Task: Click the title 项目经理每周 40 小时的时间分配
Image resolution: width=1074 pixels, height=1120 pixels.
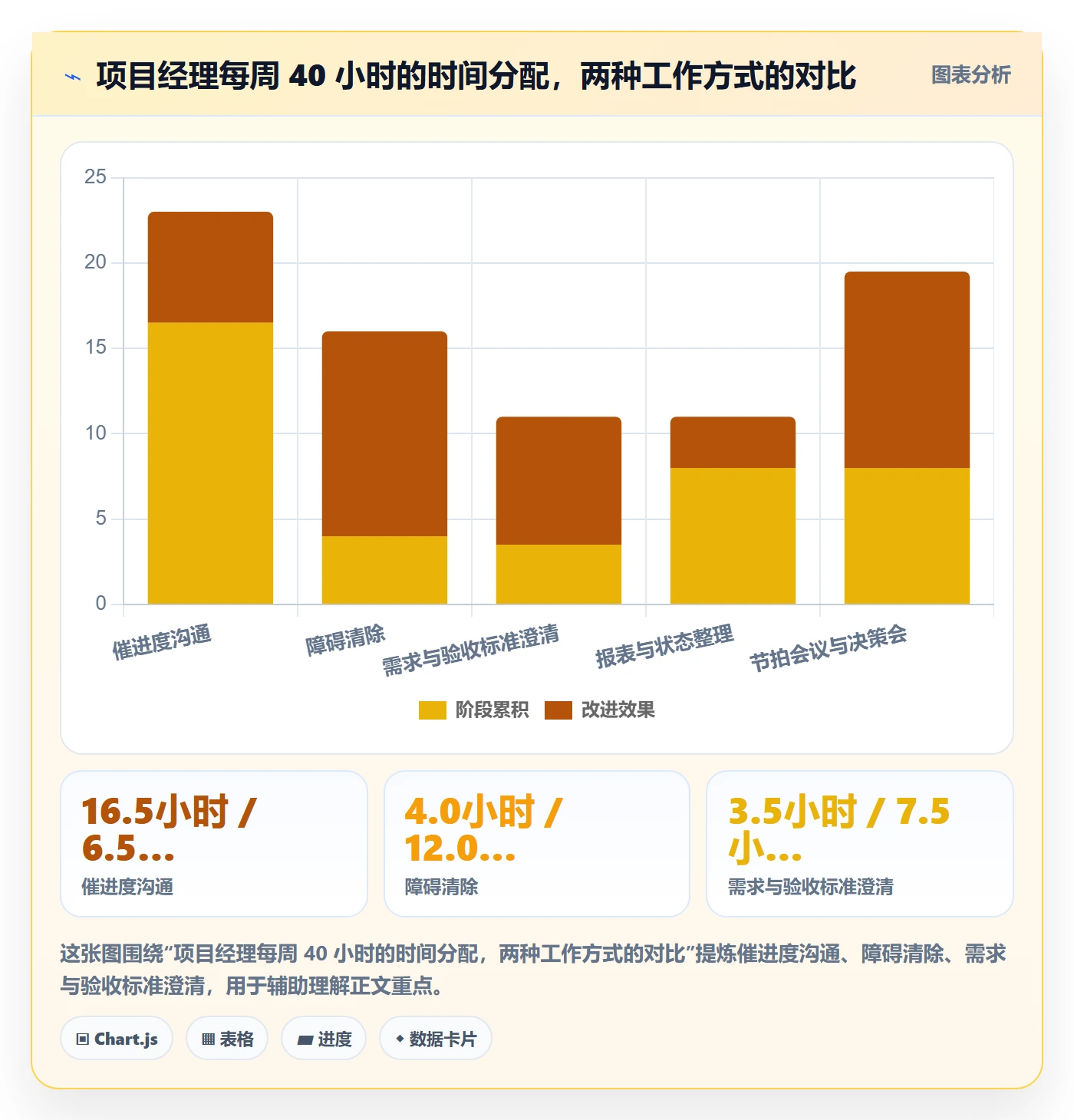Action: click(476, 76)
